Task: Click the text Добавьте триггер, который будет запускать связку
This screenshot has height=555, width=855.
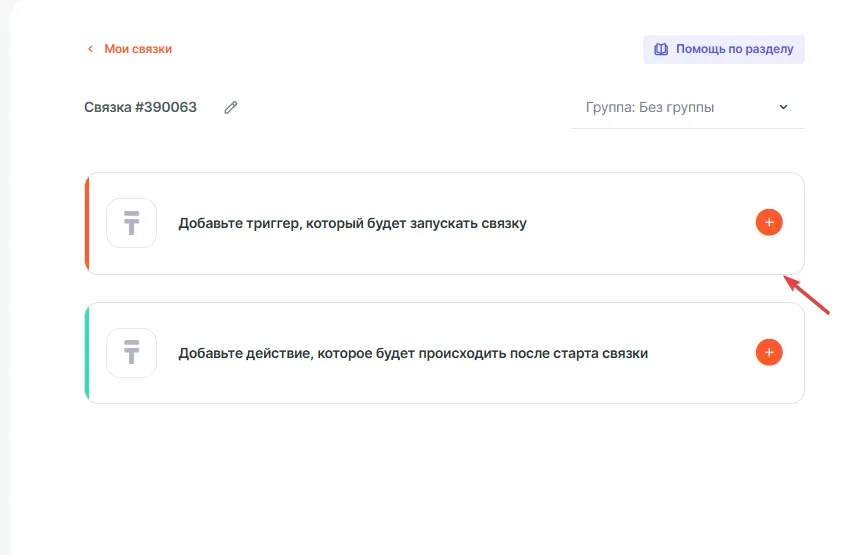Action: pyautogui.click(x=352, y=224)
